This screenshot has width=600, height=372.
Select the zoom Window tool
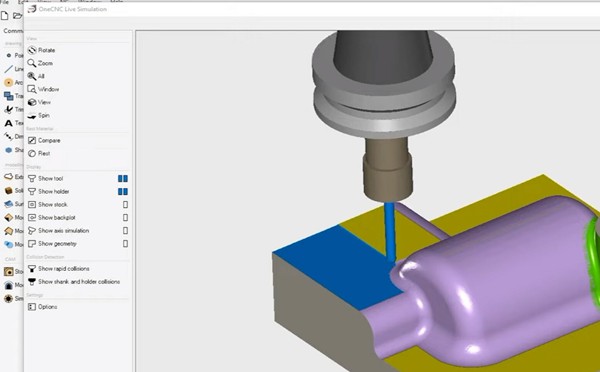click(x=43, y=89)
